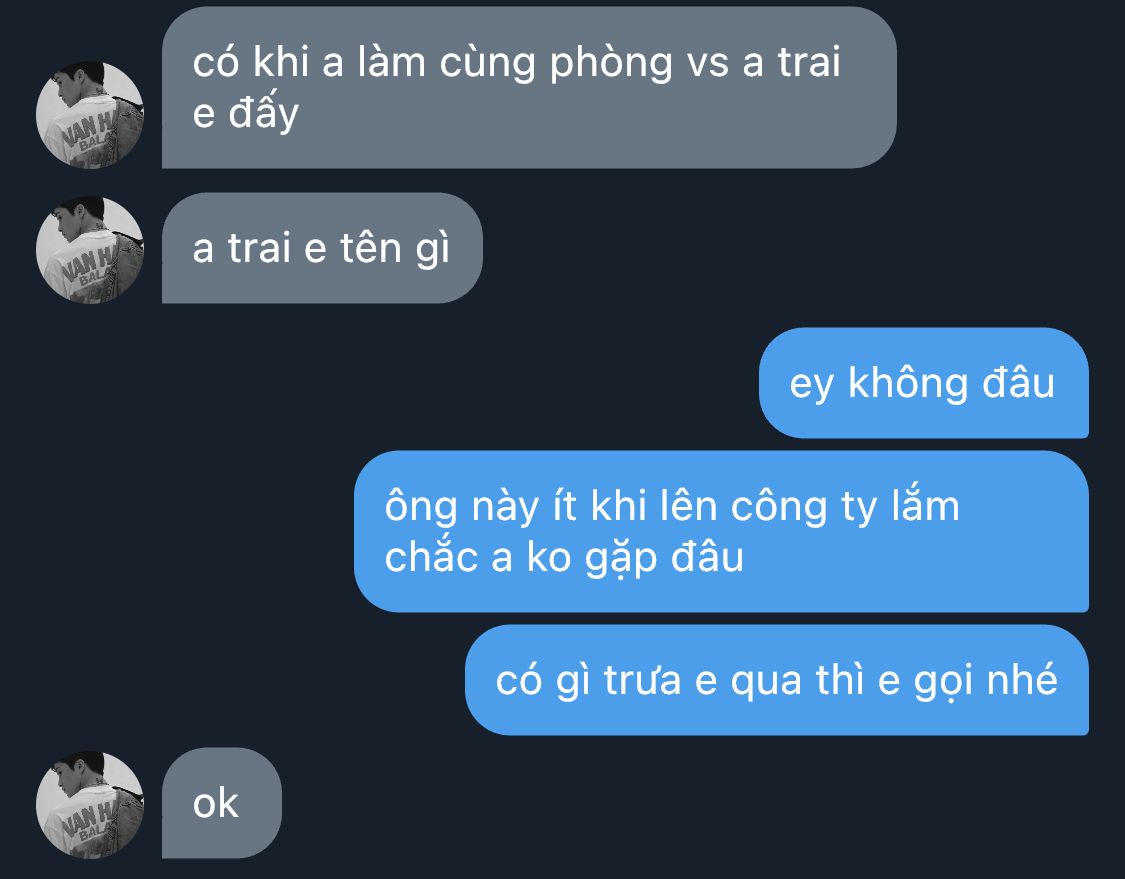1125x879 pixels.
Task: Select the gray 'ok' reply bubble
Action: pos(222,803)
